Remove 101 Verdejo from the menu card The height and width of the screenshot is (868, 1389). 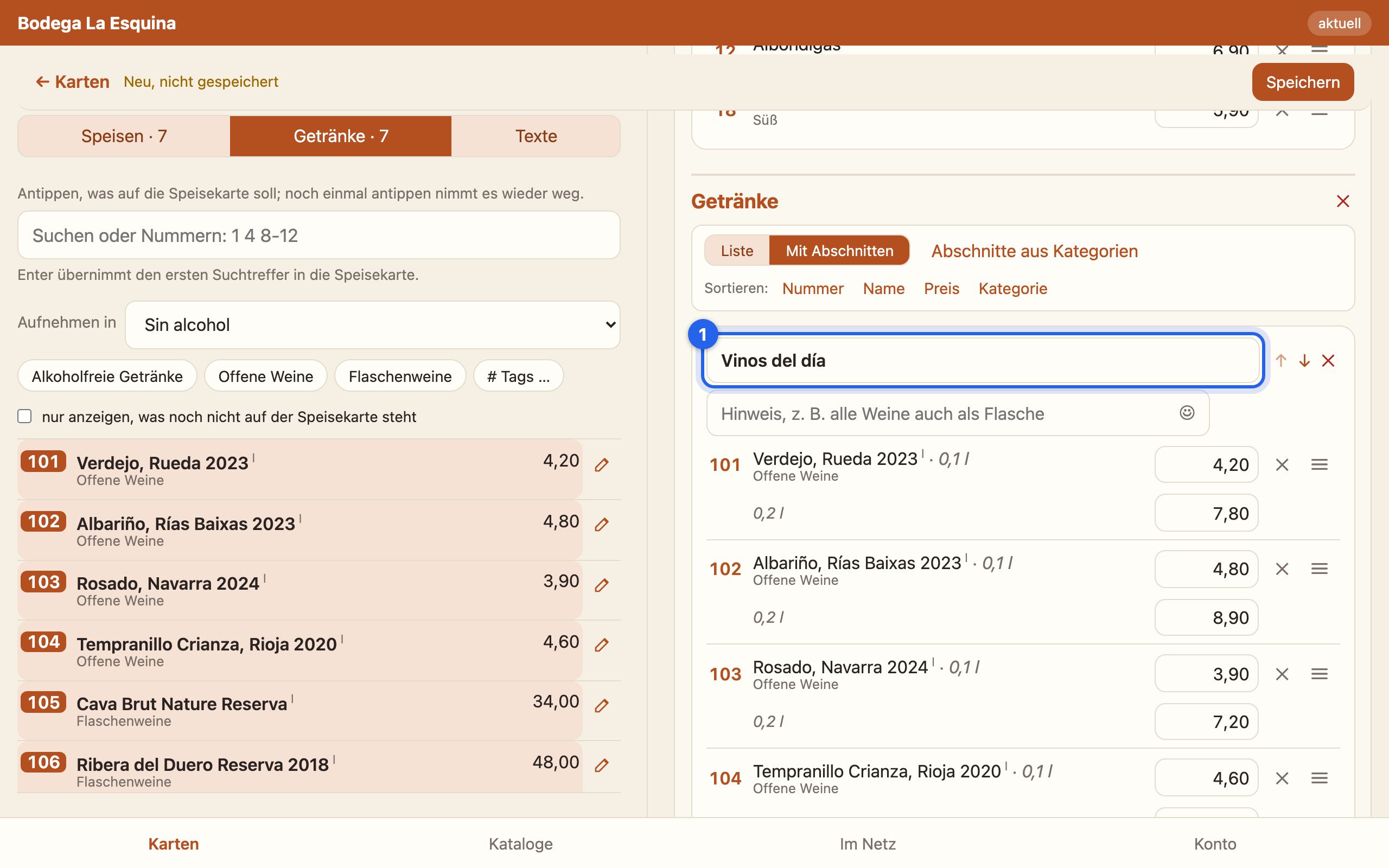click(1282, 464)
